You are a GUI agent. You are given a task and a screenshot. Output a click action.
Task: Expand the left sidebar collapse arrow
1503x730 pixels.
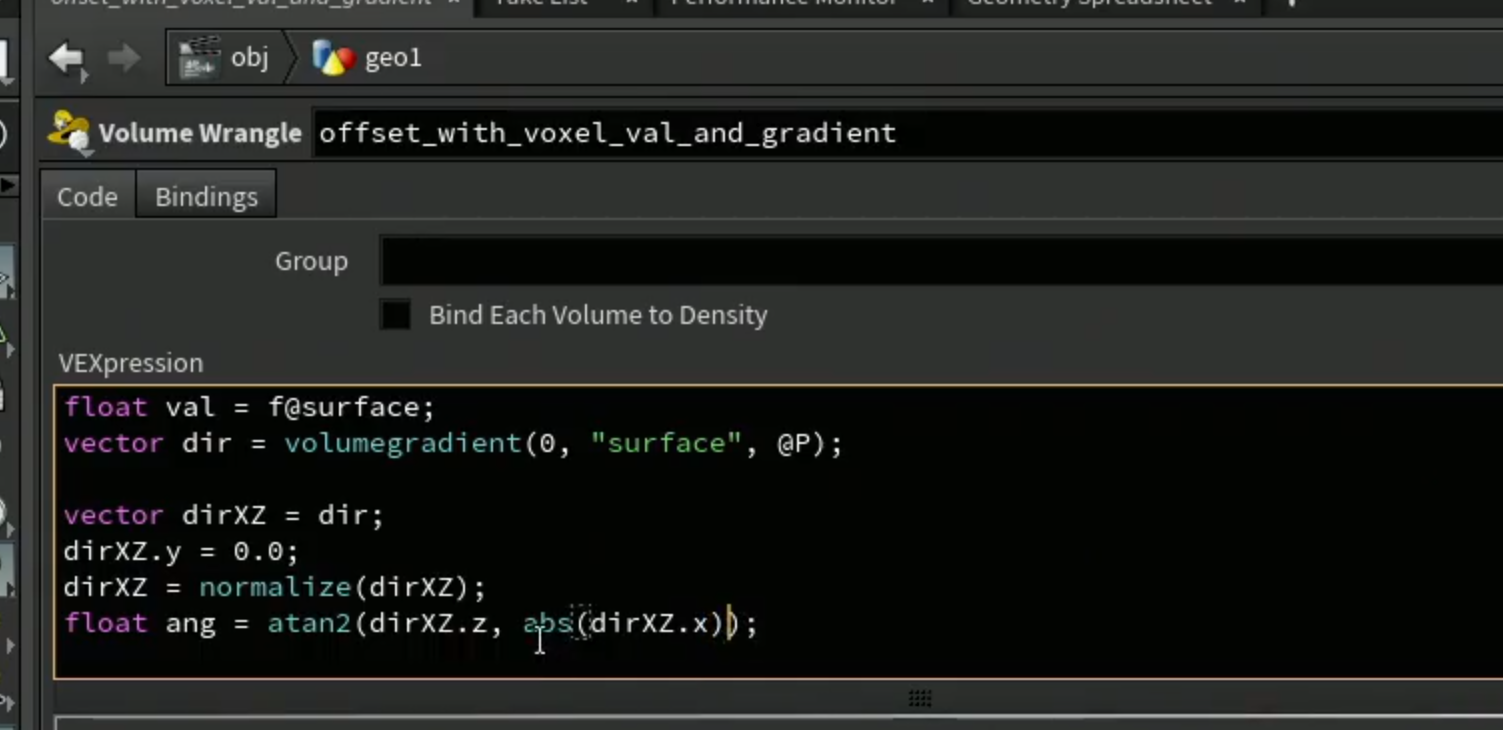coord(8,185)
